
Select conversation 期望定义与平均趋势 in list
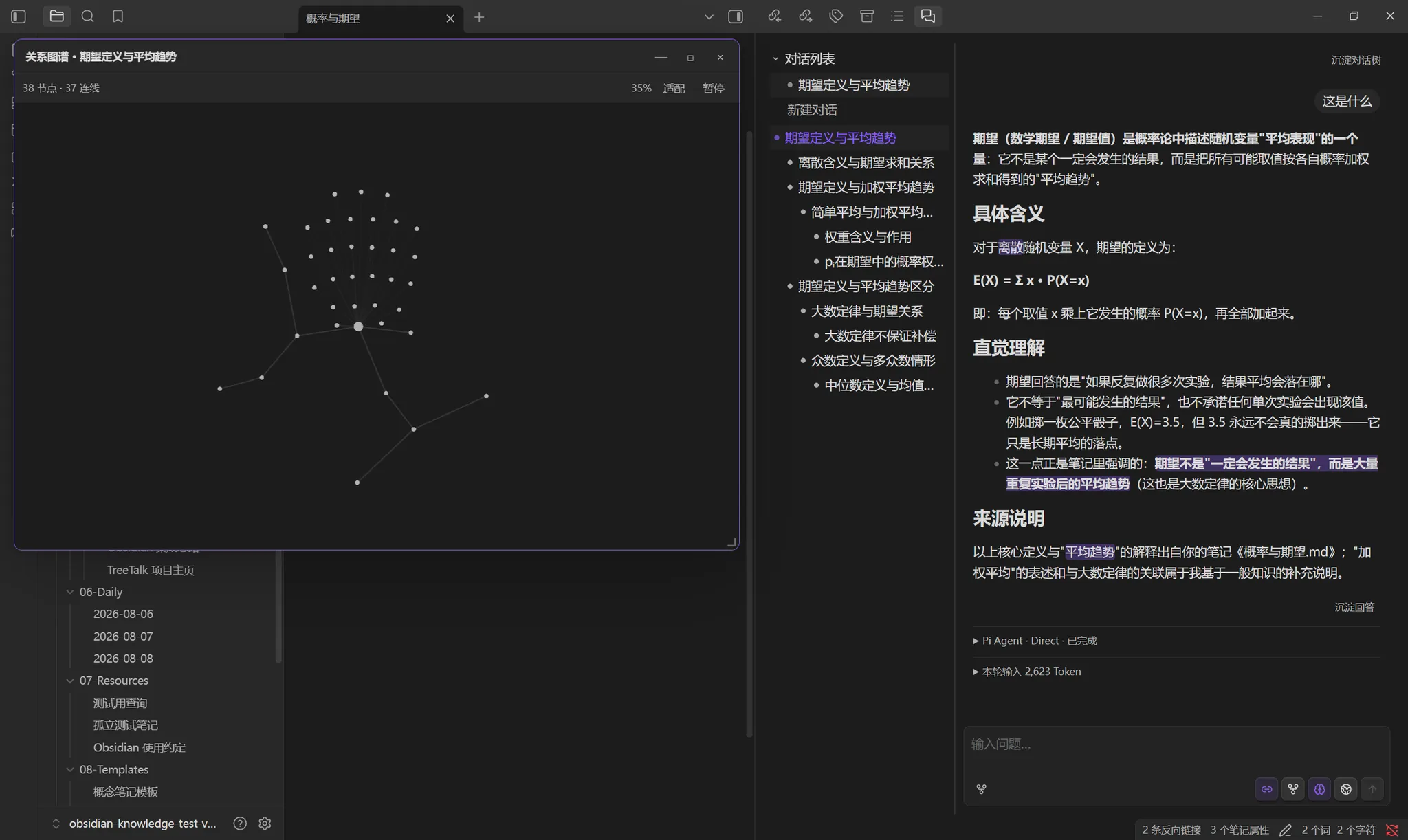point(859,85)
